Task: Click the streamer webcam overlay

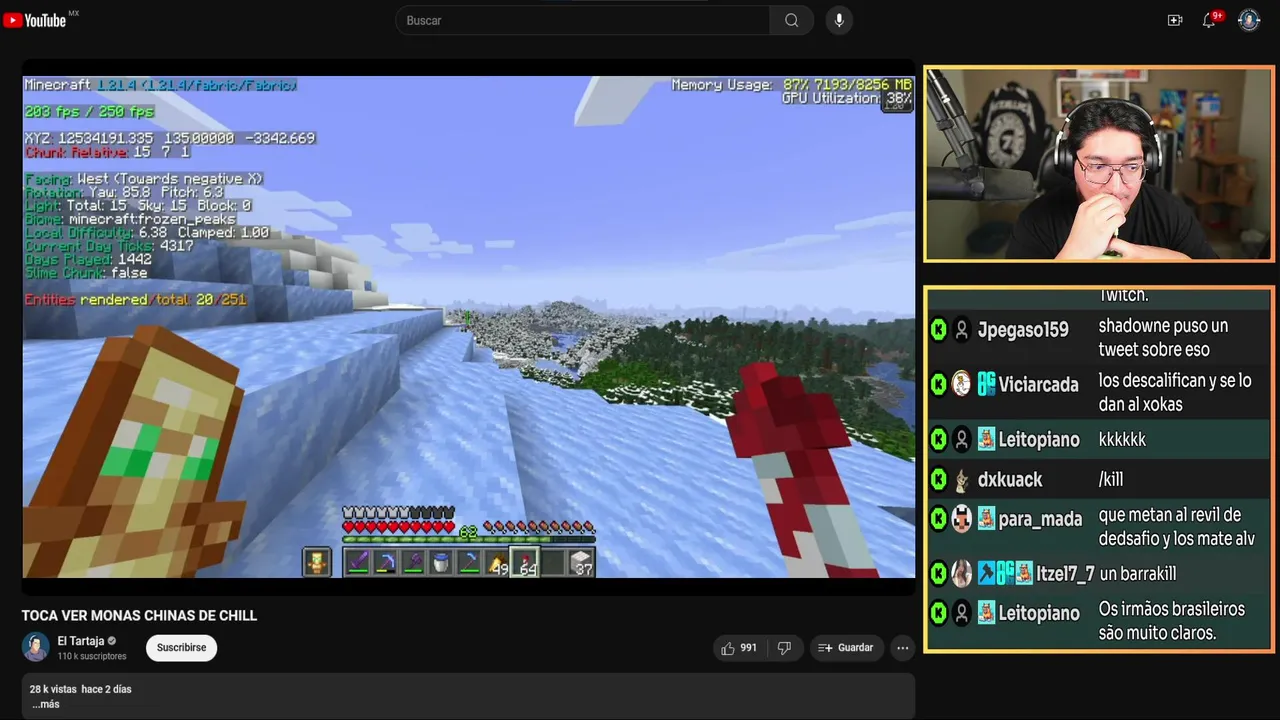Action: coord(1099,164)
